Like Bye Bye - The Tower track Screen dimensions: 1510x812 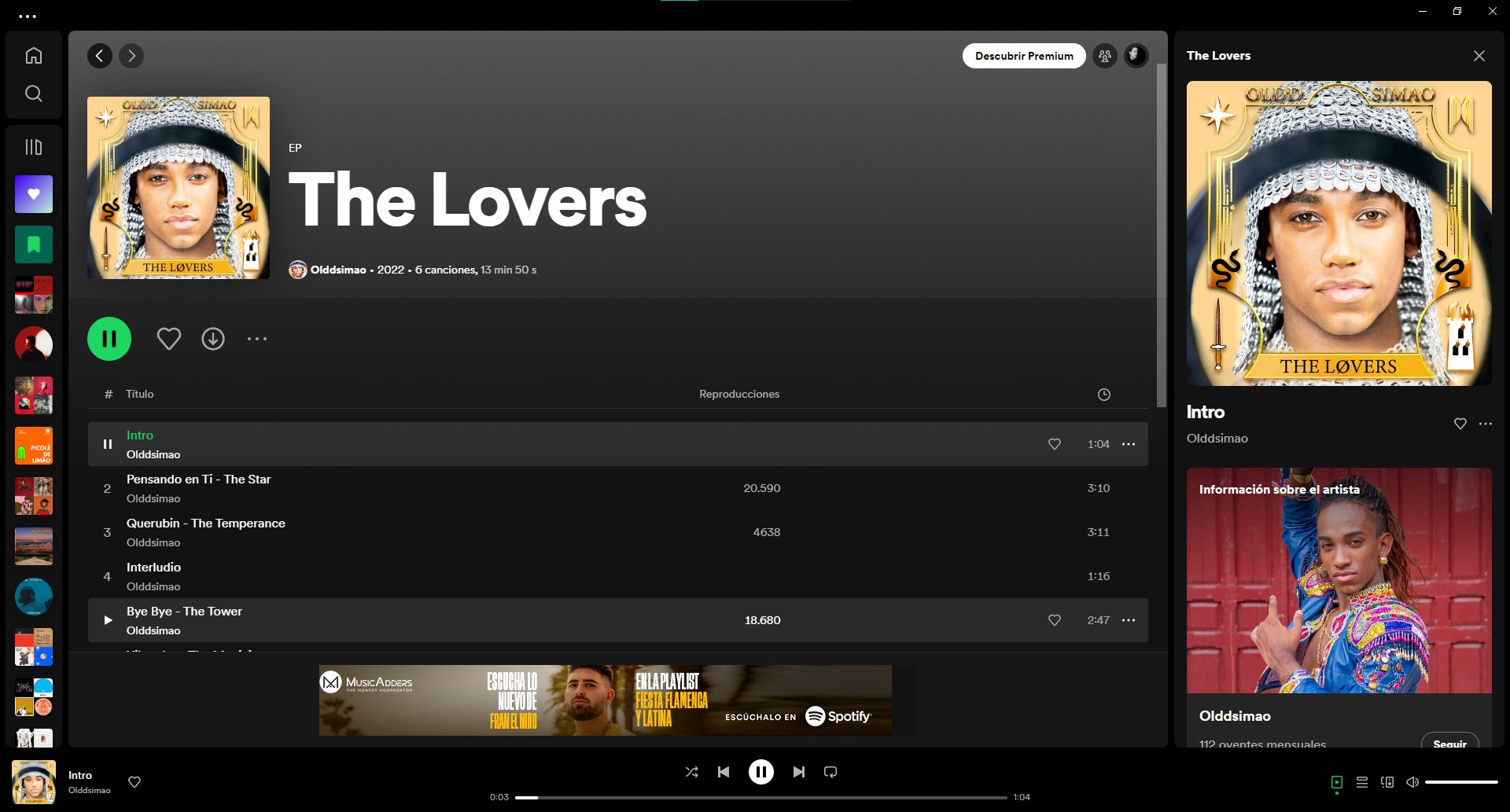[1055, 620]
